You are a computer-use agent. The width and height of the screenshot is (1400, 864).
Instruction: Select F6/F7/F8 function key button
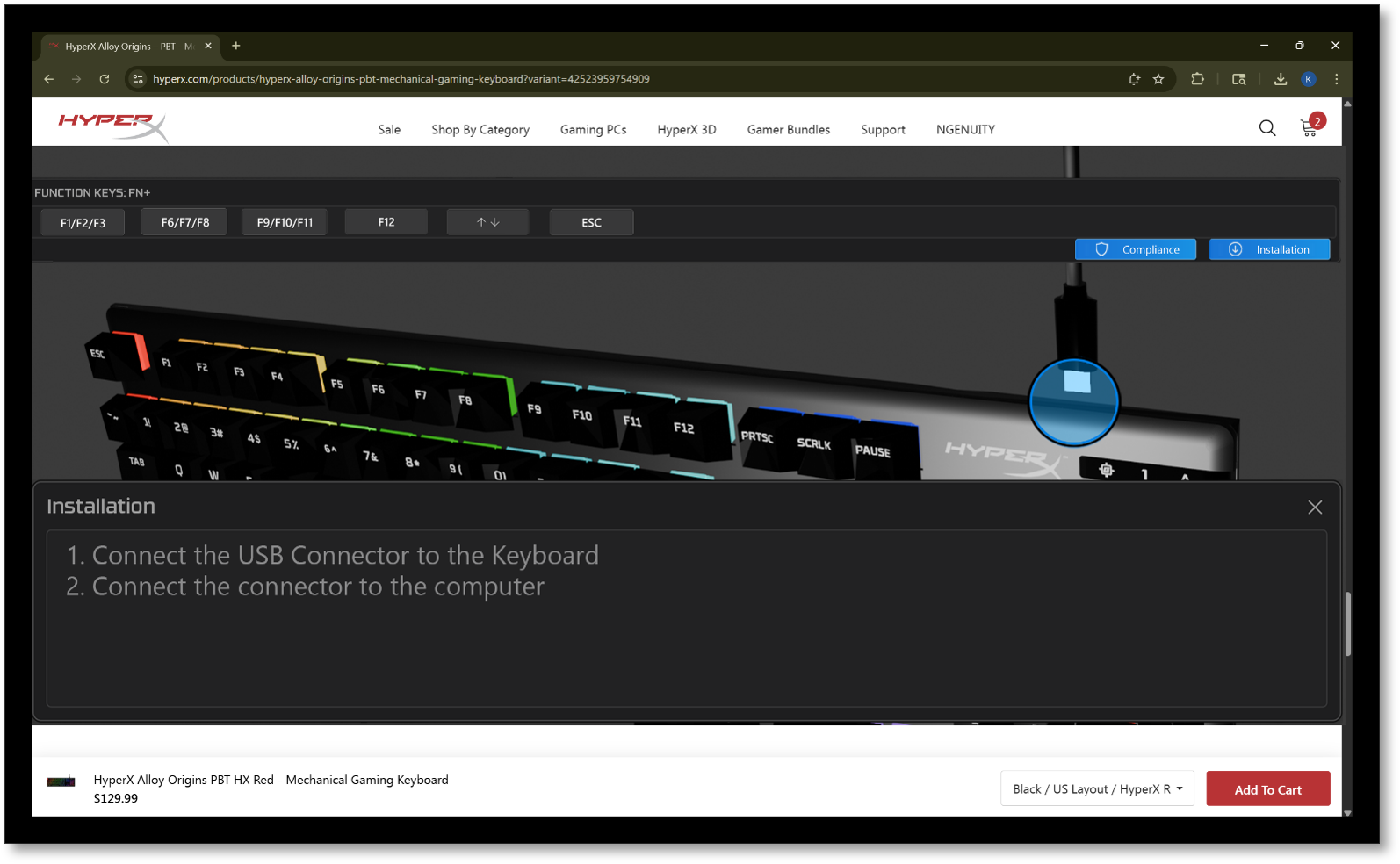pyautogui.click(x=185, y=223)
